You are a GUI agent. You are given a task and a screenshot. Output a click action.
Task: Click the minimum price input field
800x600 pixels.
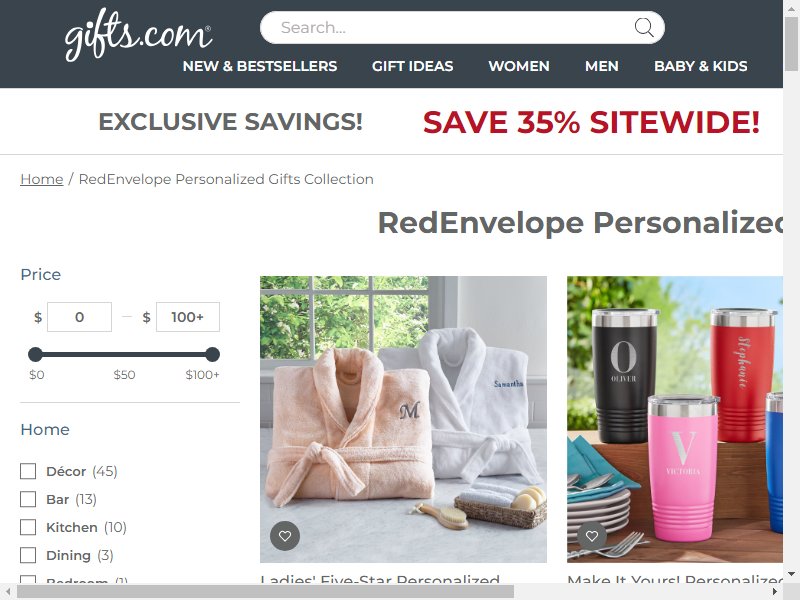[x=80, y=317]
